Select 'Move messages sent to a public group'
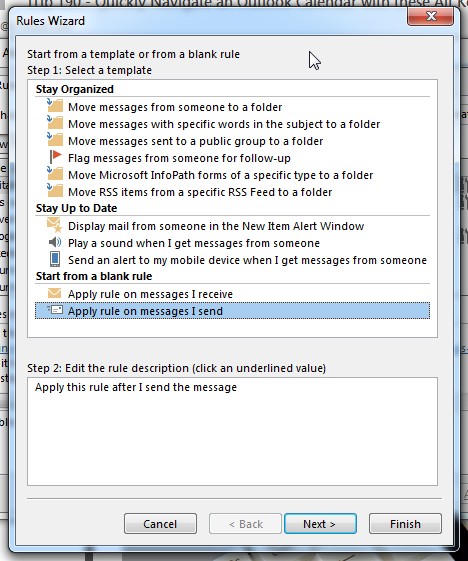 tap(195, 141)
